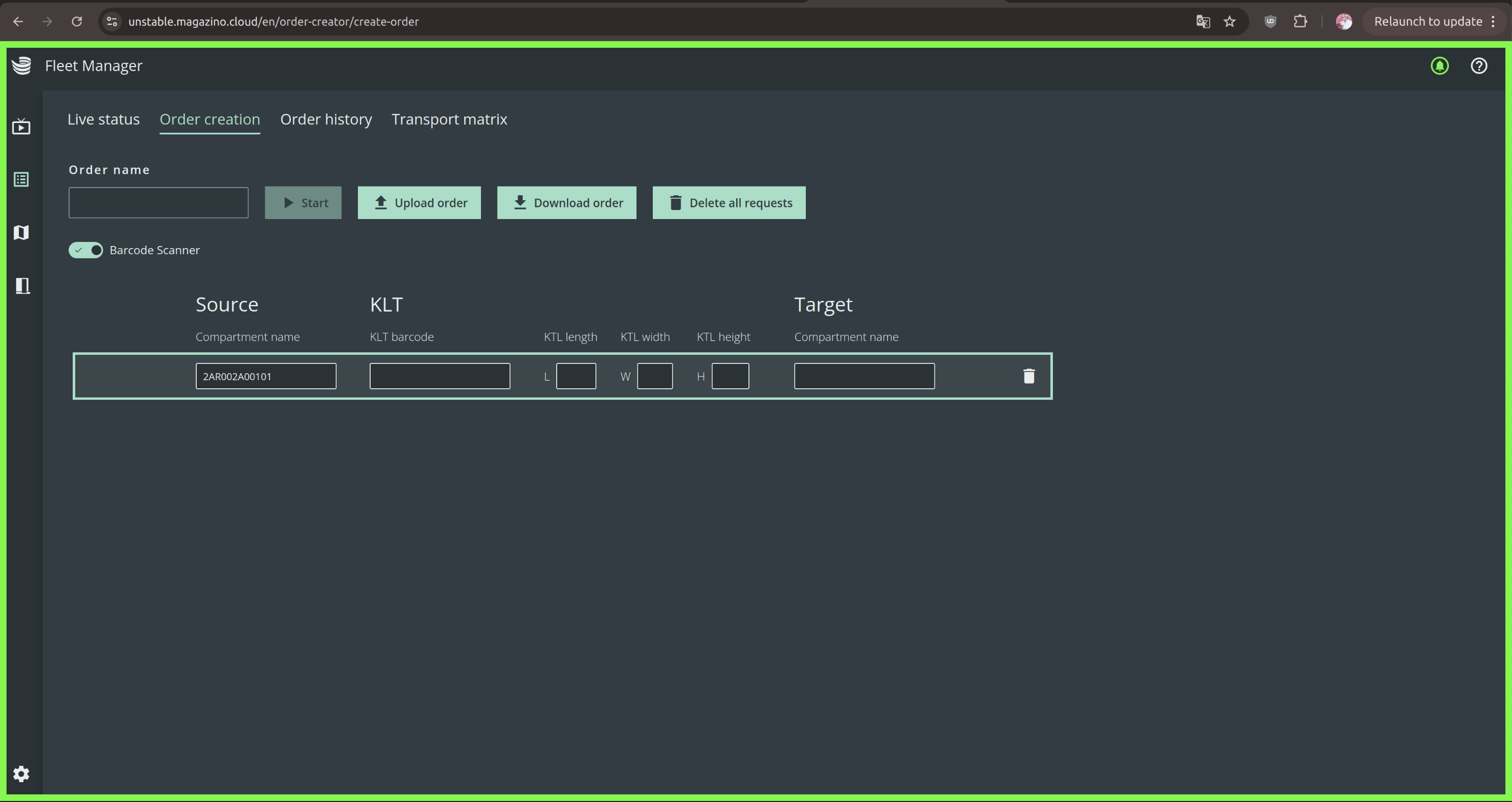The image size is (1512, 802).
Task: Select the Order creation tab
Action: 209,119
